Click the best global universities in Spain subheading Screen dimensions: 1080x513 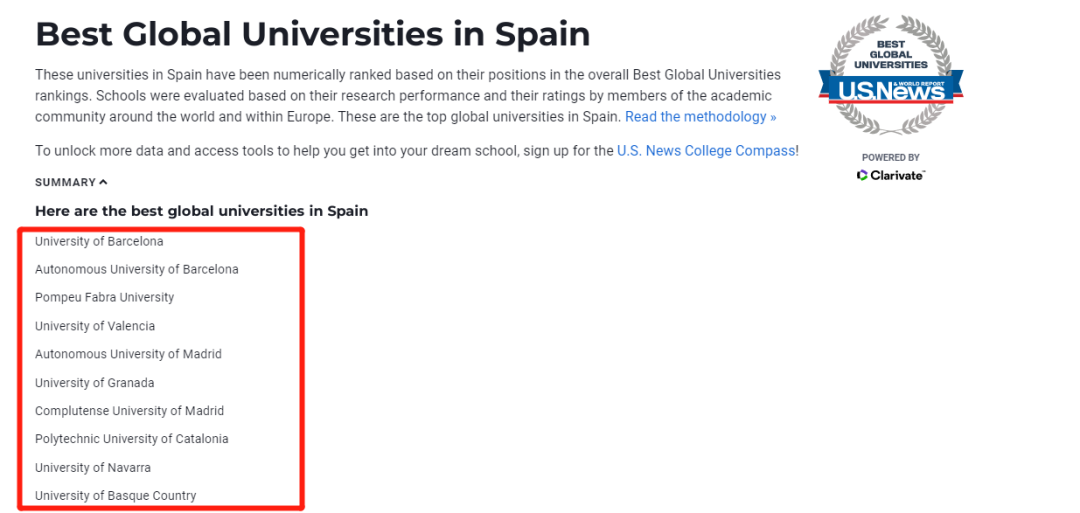click(202, 211)
